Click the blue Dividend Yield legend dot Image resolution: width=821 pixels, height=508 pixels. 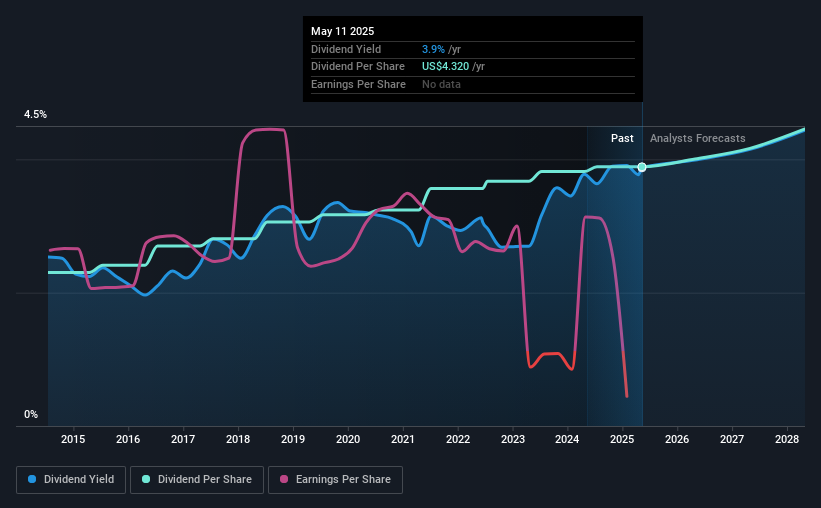pyautogui.click(x=32, y=479)
